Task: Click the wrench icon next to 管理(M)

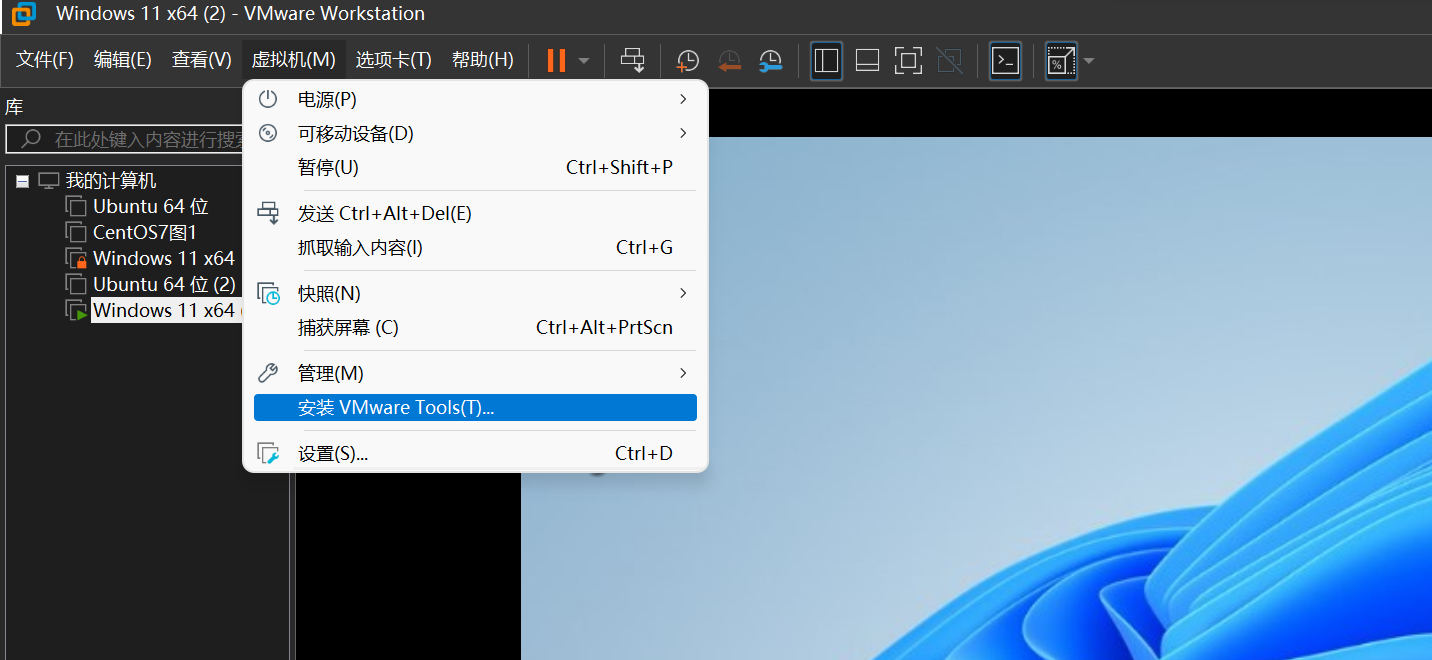Action: point(268,373)
